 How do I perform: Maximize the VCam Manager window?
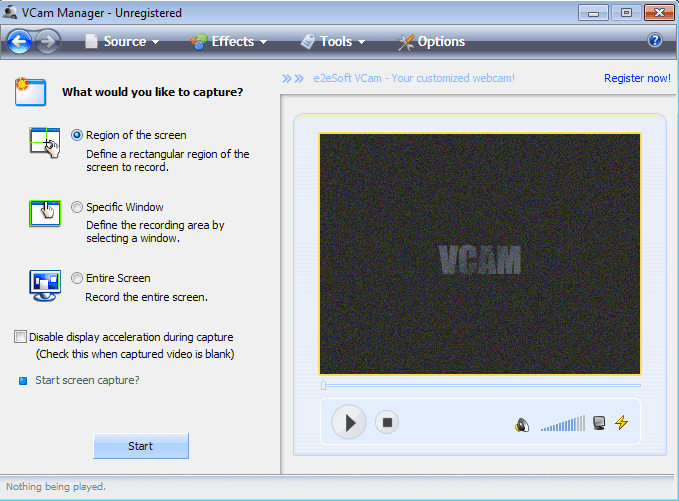click(x=626, y=13)
